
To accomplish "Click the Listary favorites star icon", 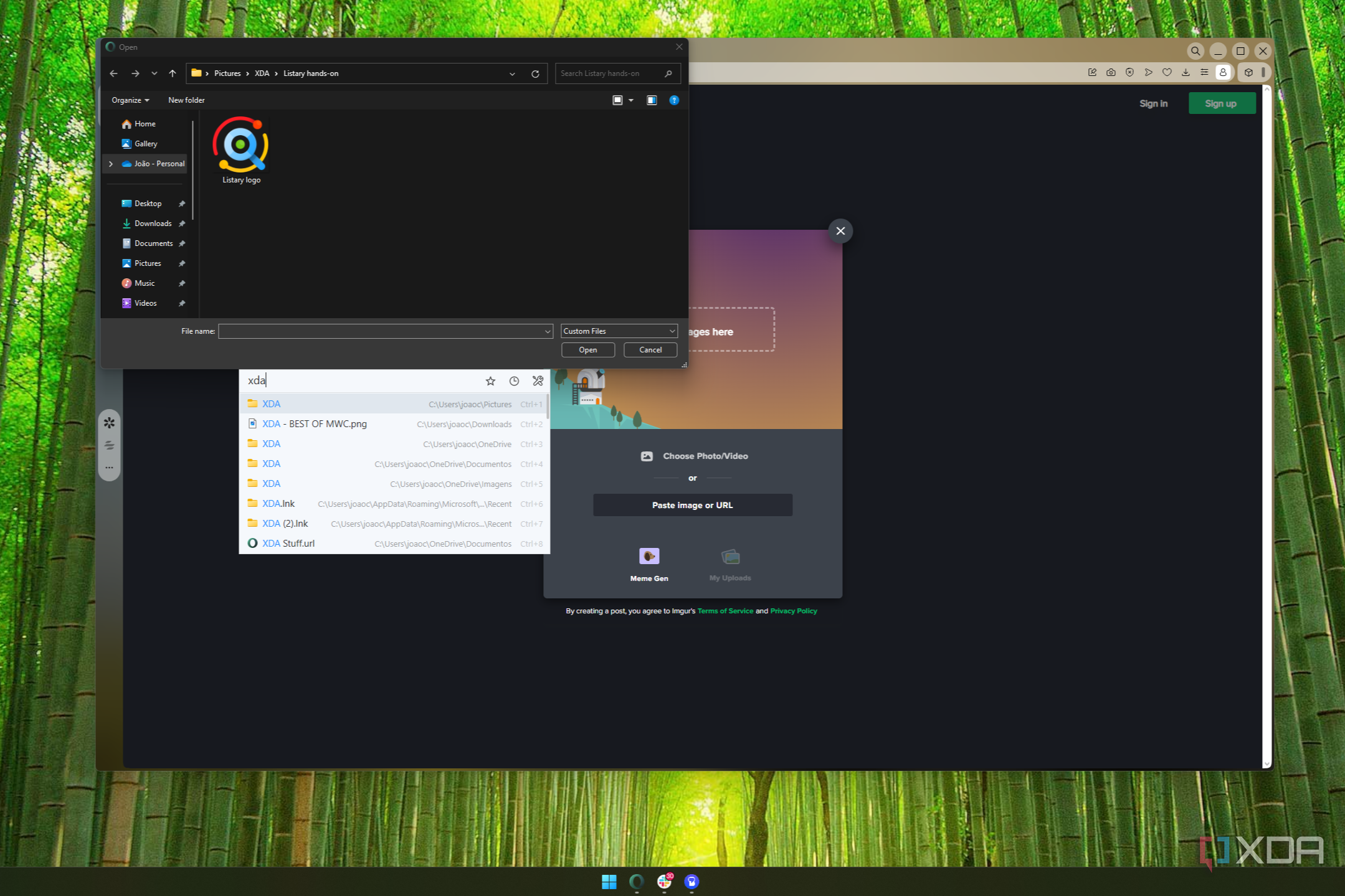I will [x=490, y=381].
